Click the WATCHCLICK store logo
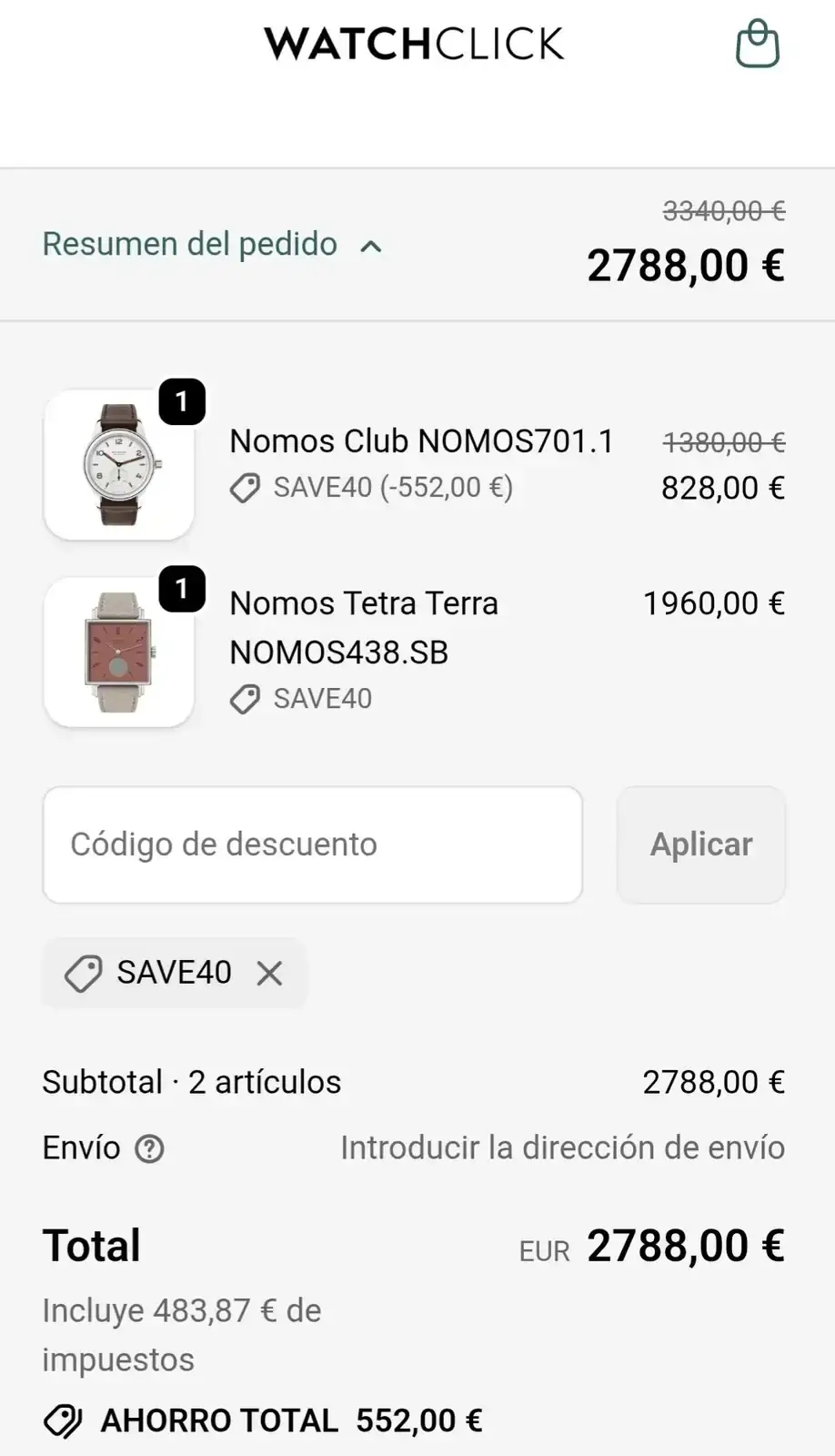This screenshot has width=835, height=1456. click(414, 44)
